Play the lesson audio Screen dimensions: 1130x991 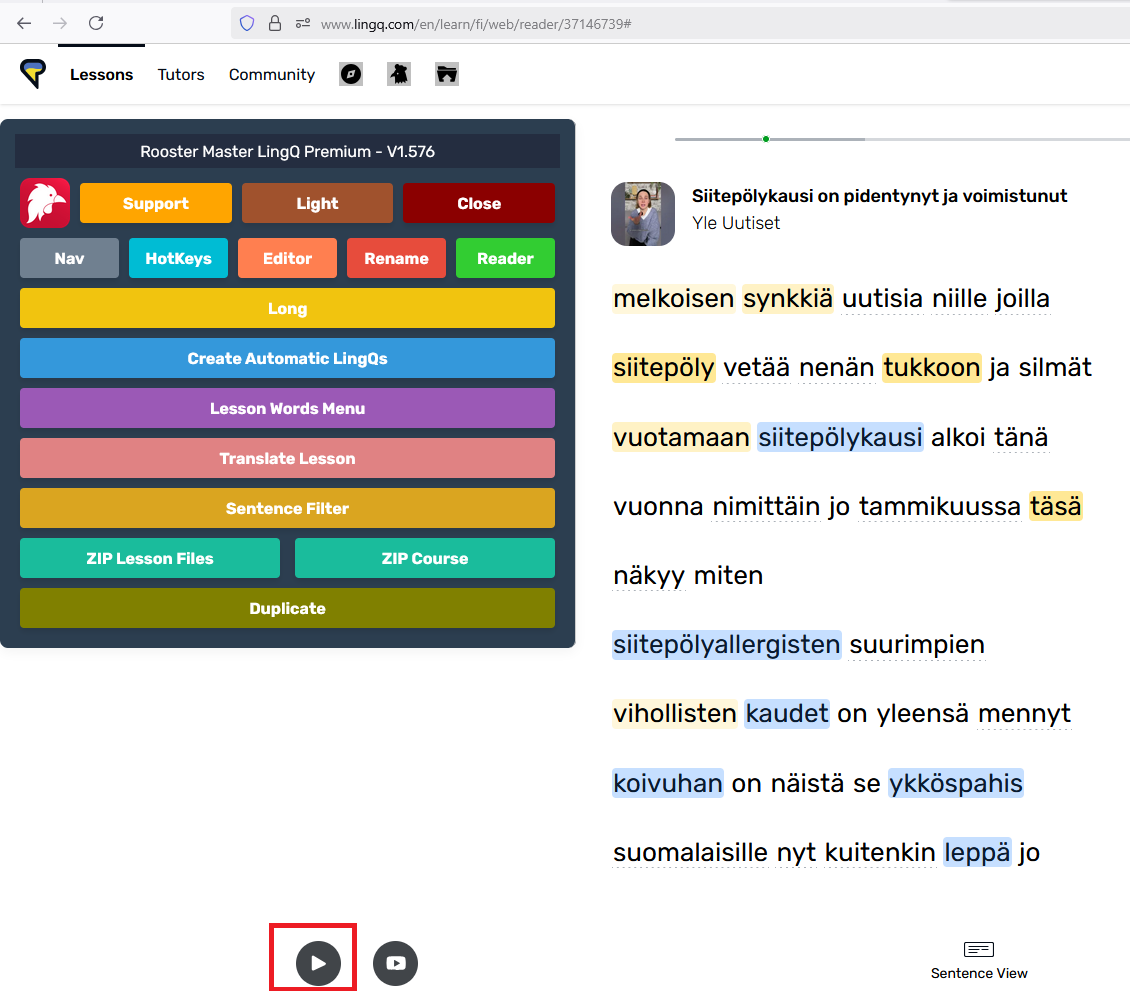318,963
